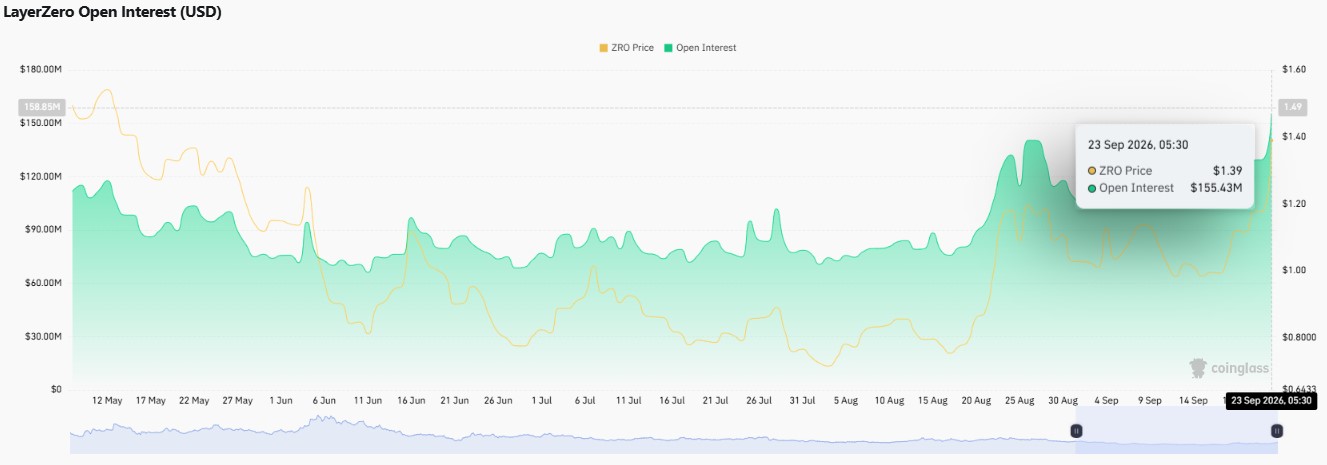This screenshot has width=1327, height=465.
Task: Click the 16 Jun x-axis label
Action: 411,401
